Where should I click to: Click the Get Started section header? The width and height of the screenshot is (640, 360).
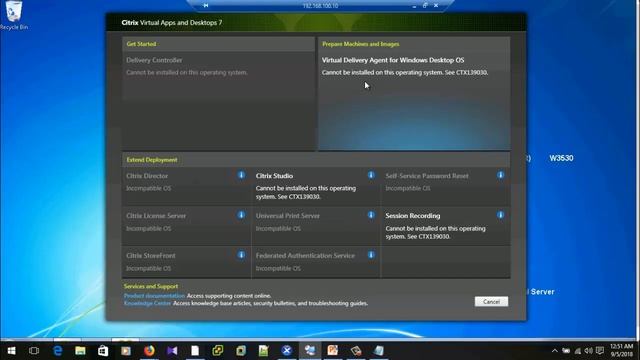pos(141,44)
